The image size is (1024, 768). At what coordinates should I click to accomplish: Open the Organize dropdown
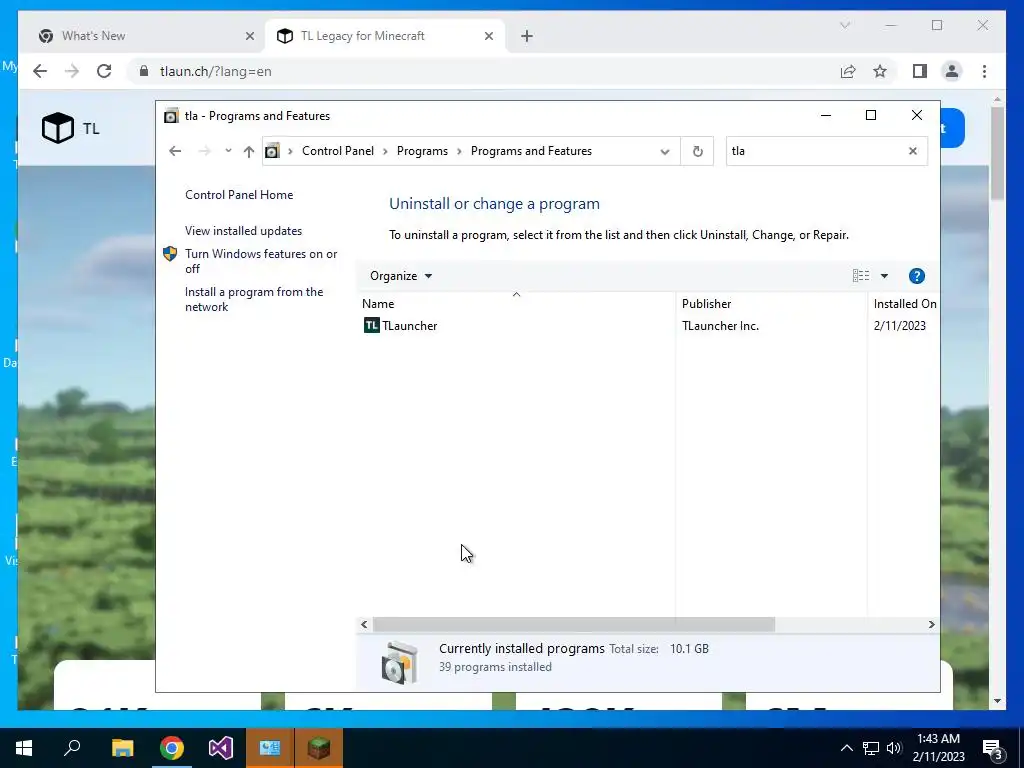pos(400,276)
